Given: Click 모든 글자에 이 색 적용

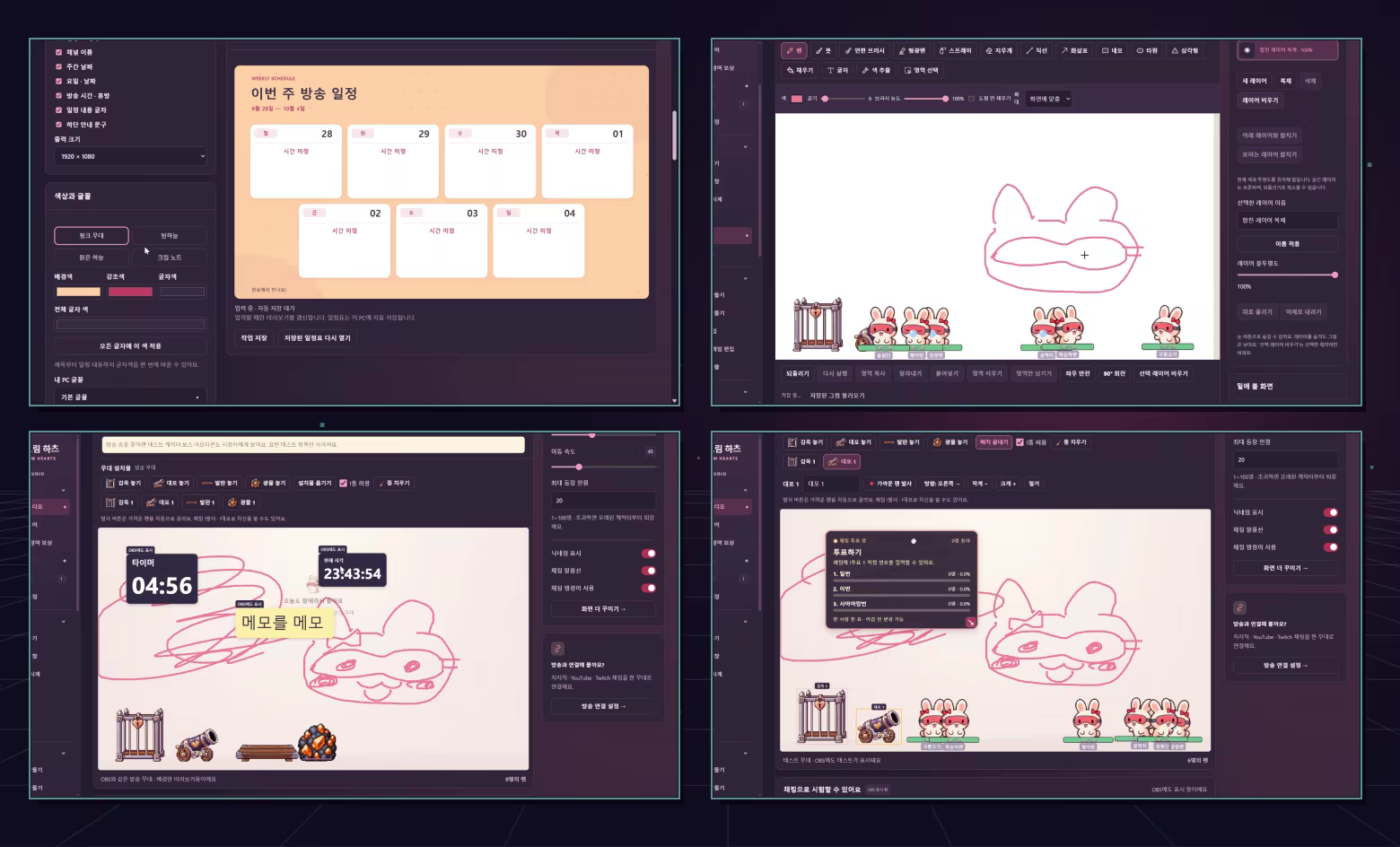Looking at the screenshot, I should 130,345.
